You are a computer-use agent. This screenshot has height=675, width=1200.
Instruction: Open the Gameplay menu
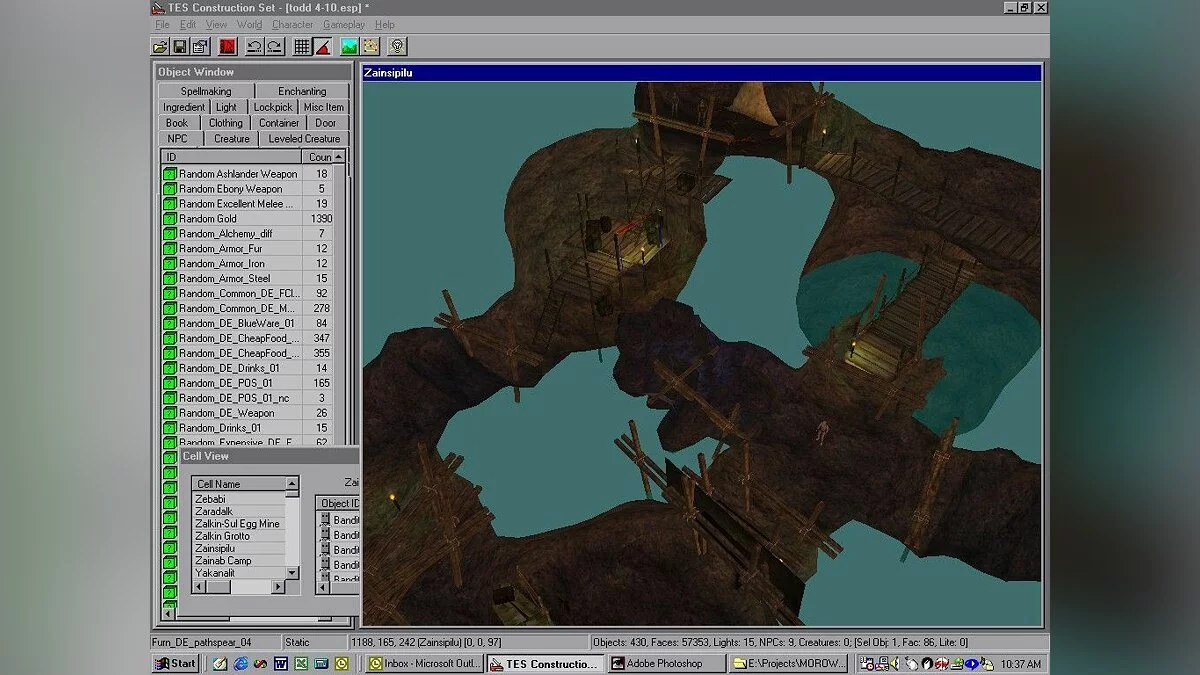[344, 24]
